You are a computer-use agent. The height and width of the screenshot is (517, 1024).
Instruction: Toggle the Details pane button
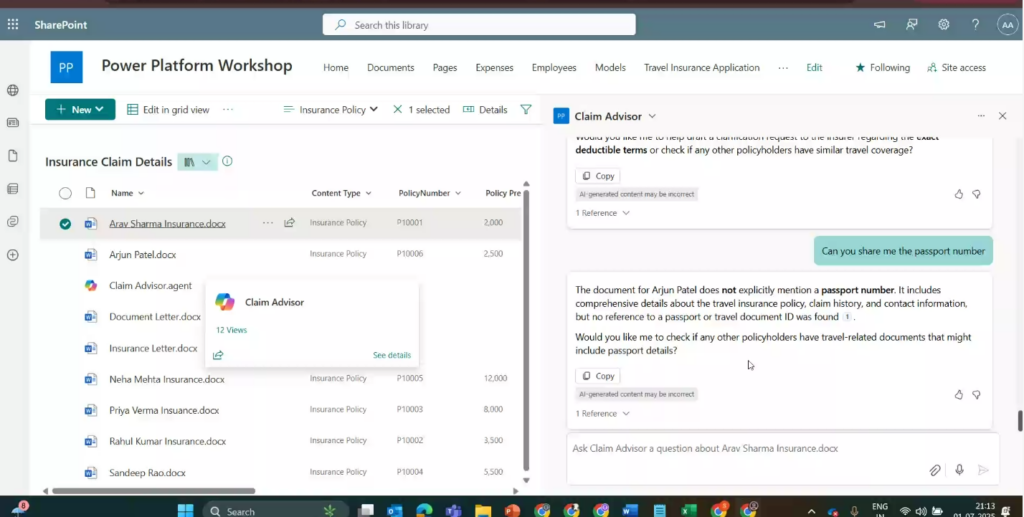[x=485, y=110]
